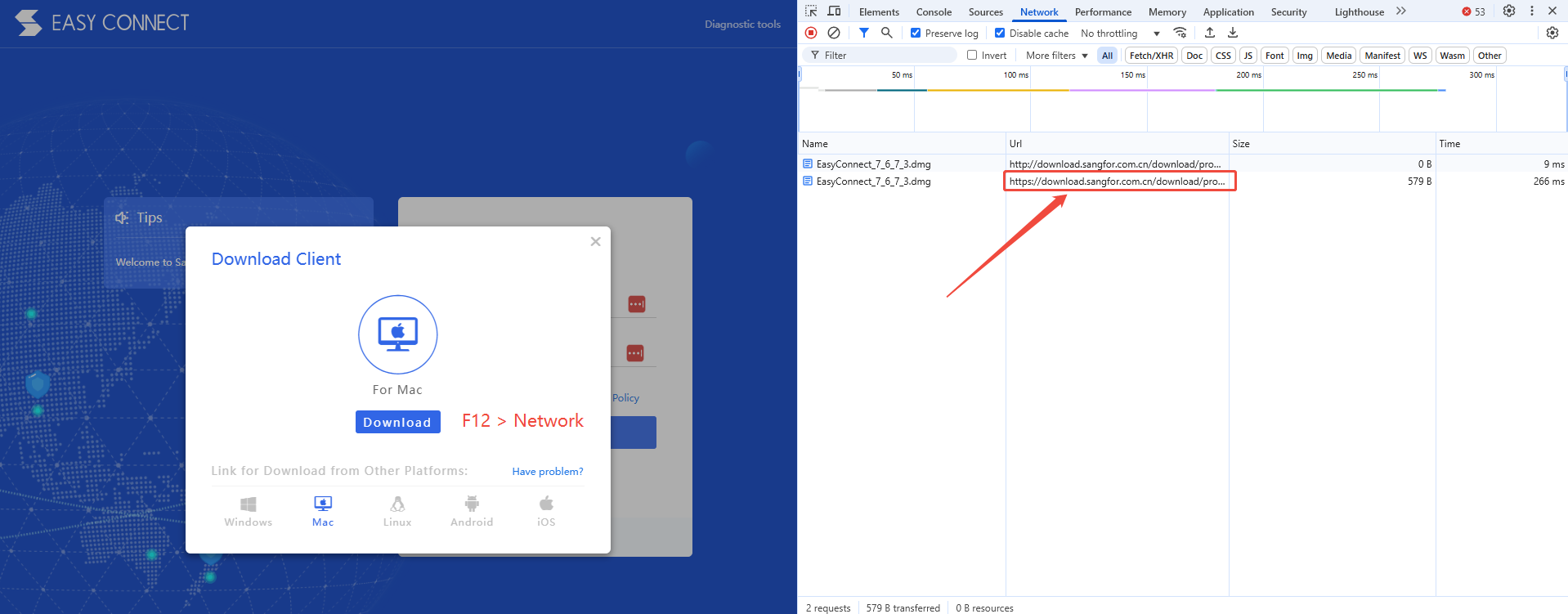Filter requests by Wasm
This screenshot has width=1568, height=614.
coord(1452,56)
